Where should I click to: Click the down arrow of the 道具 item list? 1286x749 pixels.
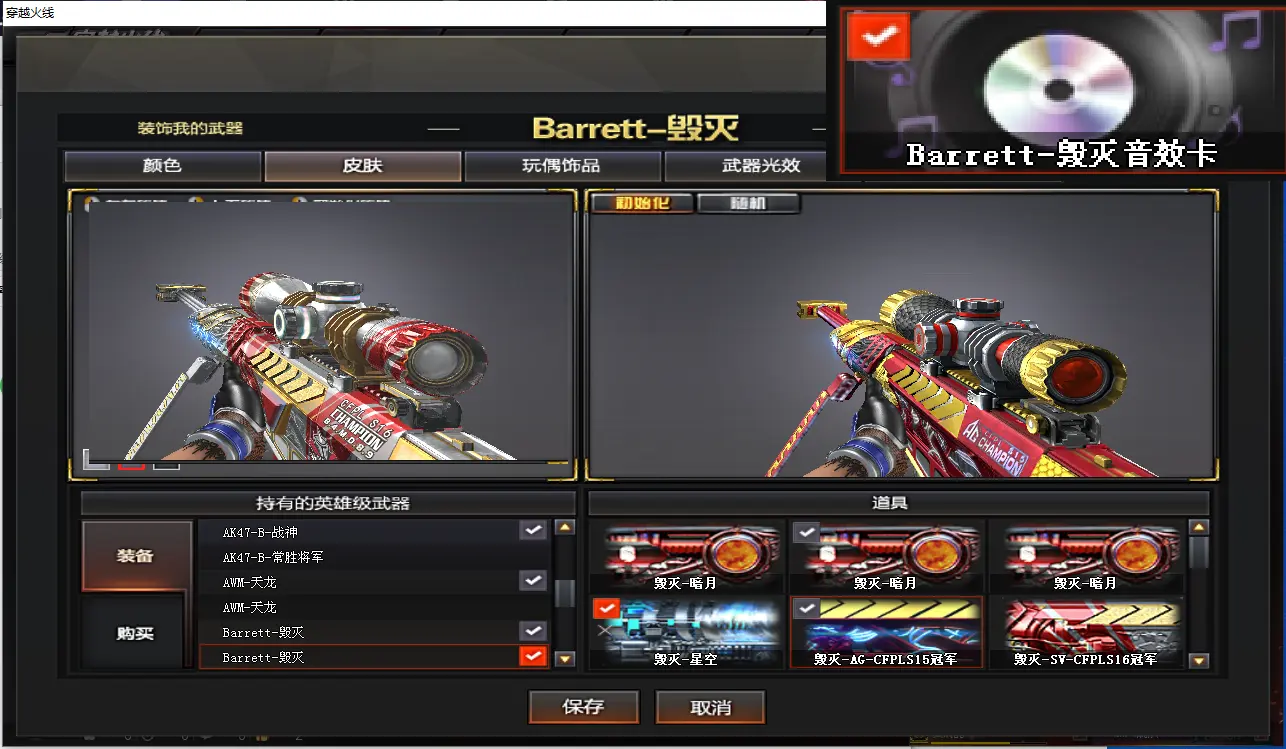click(1200, 661)
